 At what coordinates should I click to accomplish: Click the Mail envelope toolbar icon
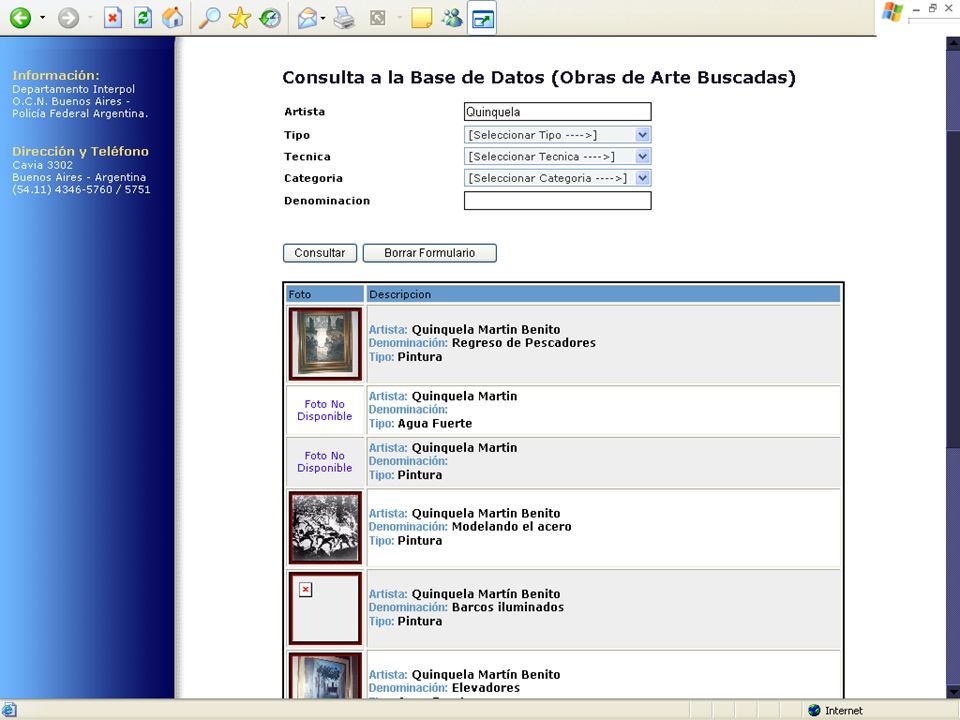(307, 18)
